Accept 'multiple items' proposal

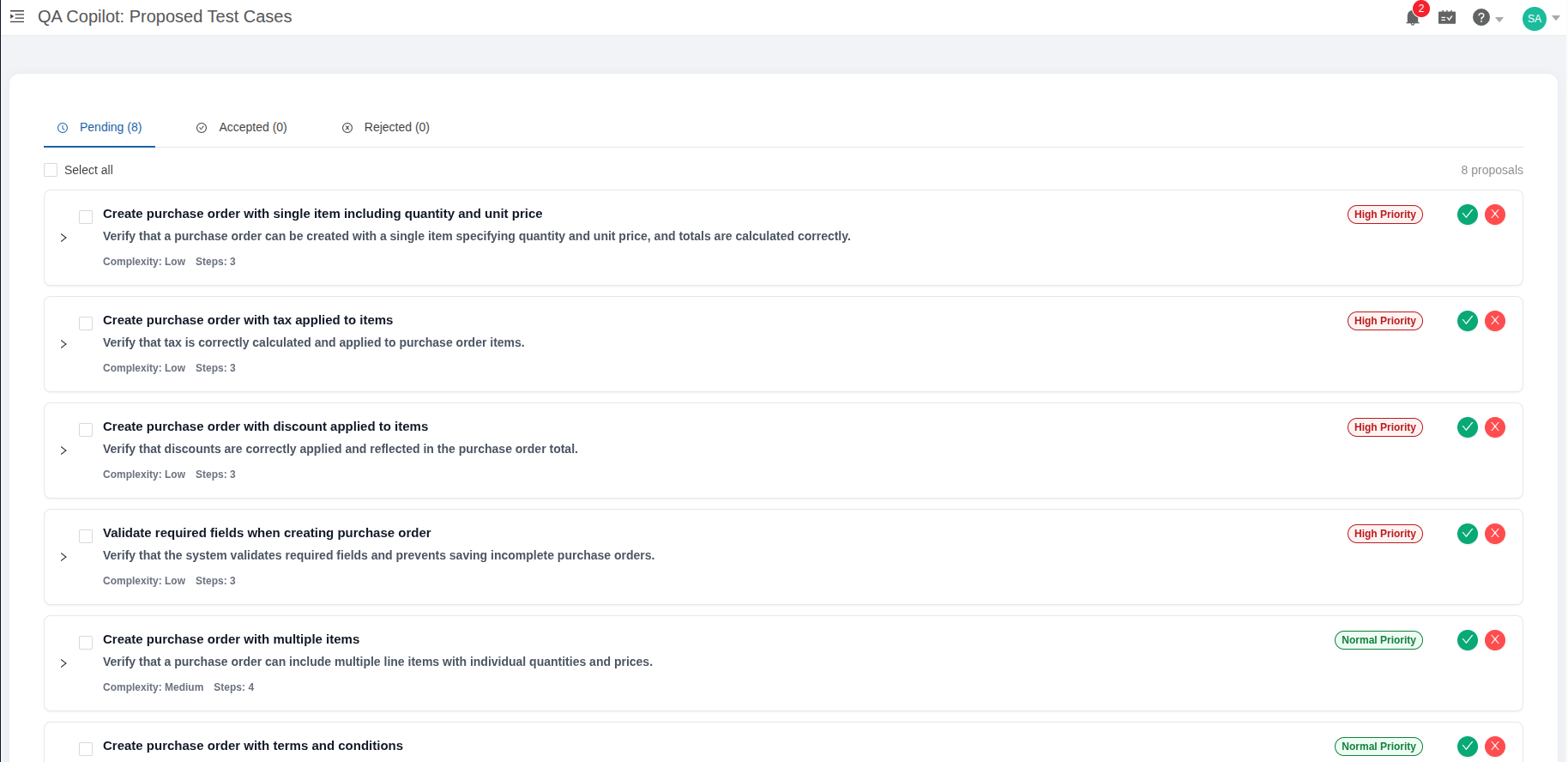(1468, 640)
